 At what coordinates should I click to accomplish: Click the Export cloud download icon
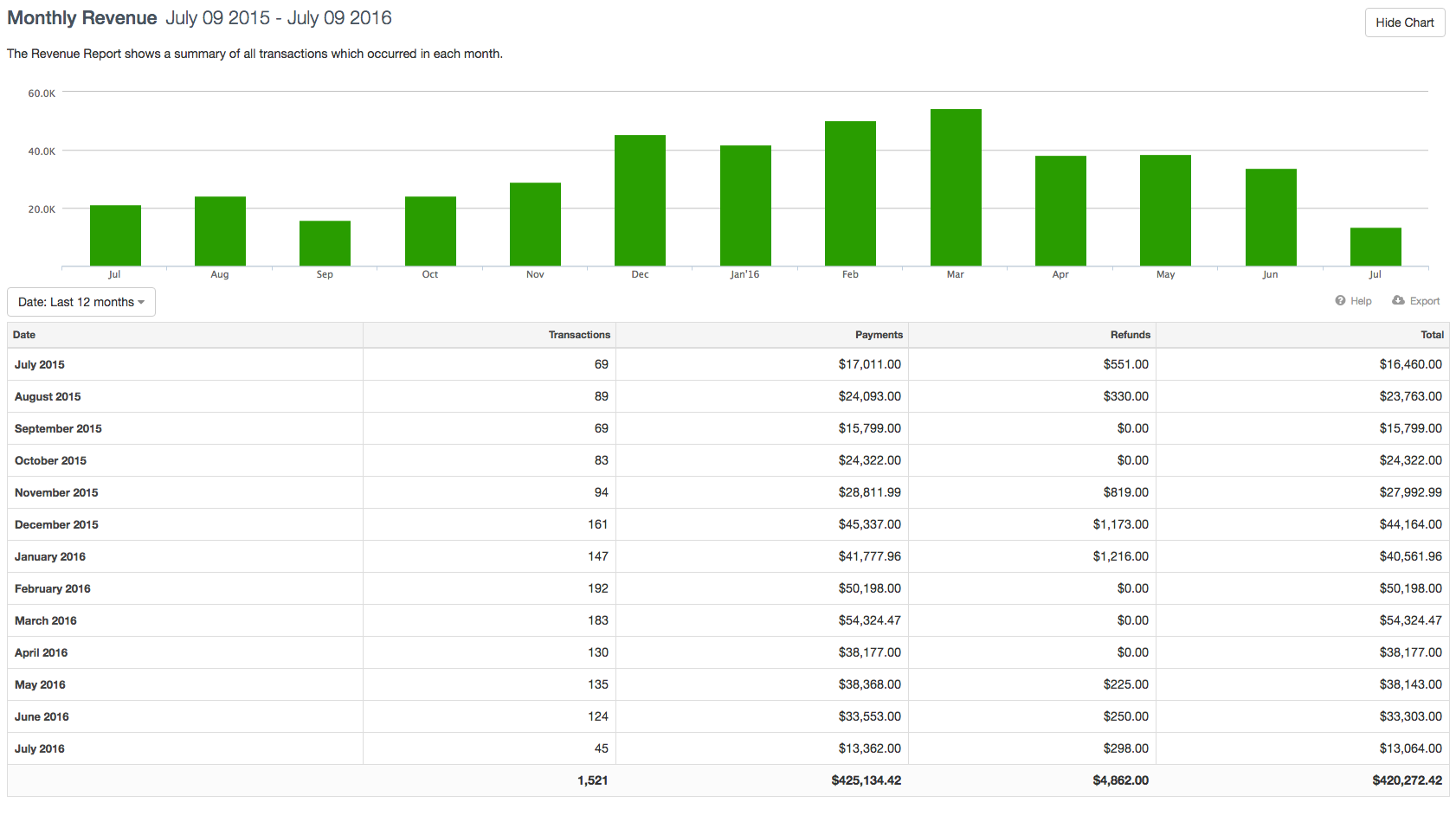(1398, 301)
